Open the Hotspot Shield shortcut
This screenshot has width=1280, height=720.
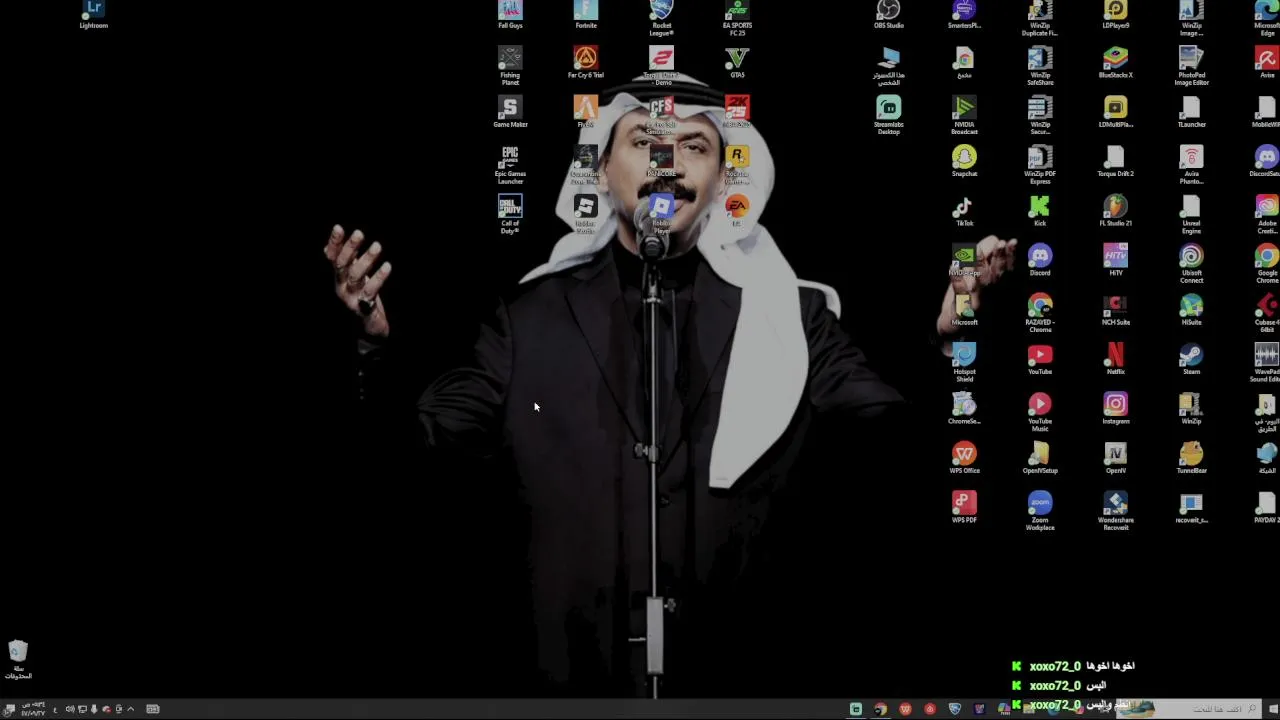964,363
